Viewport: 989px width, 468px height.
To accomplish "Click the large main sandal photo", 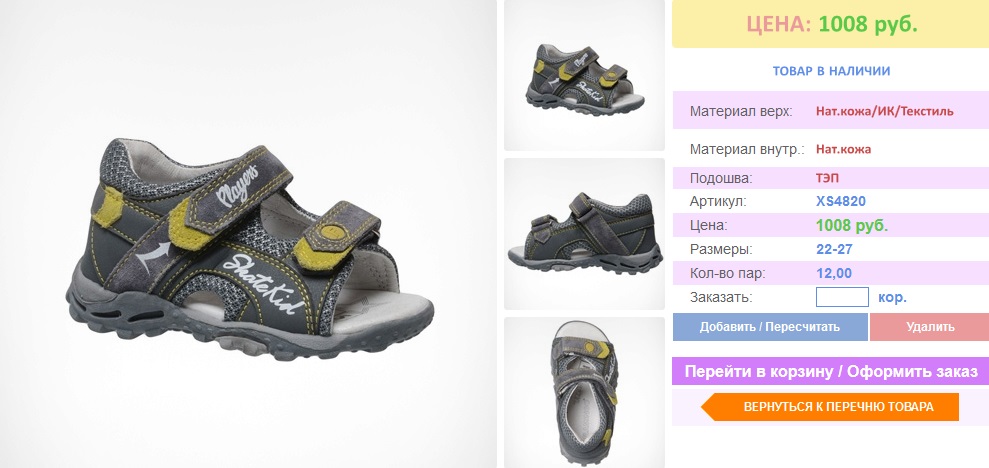I will pos(248,234).
